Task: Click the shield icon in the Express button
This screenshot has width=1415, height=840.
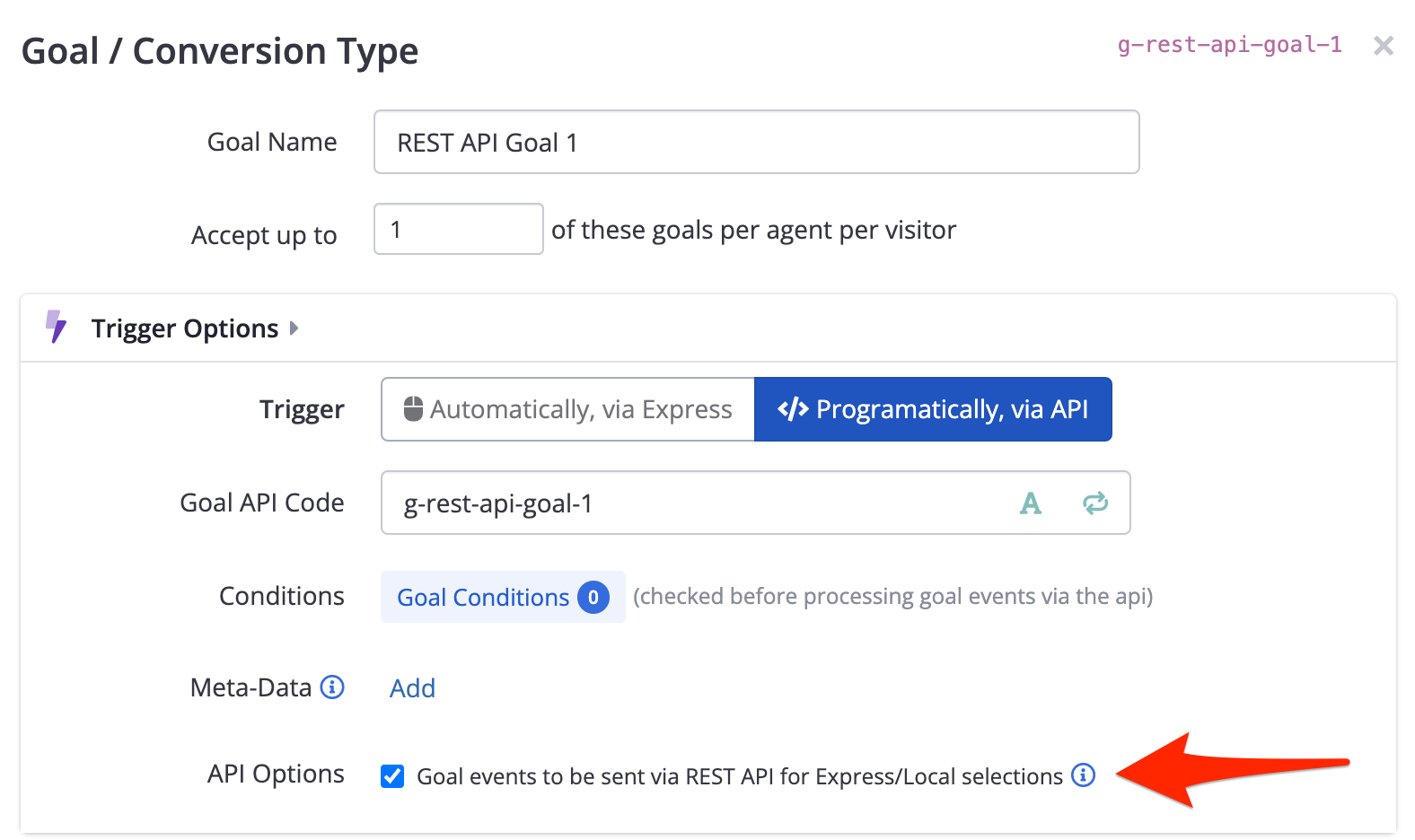Action: click(x=413, y=408)
